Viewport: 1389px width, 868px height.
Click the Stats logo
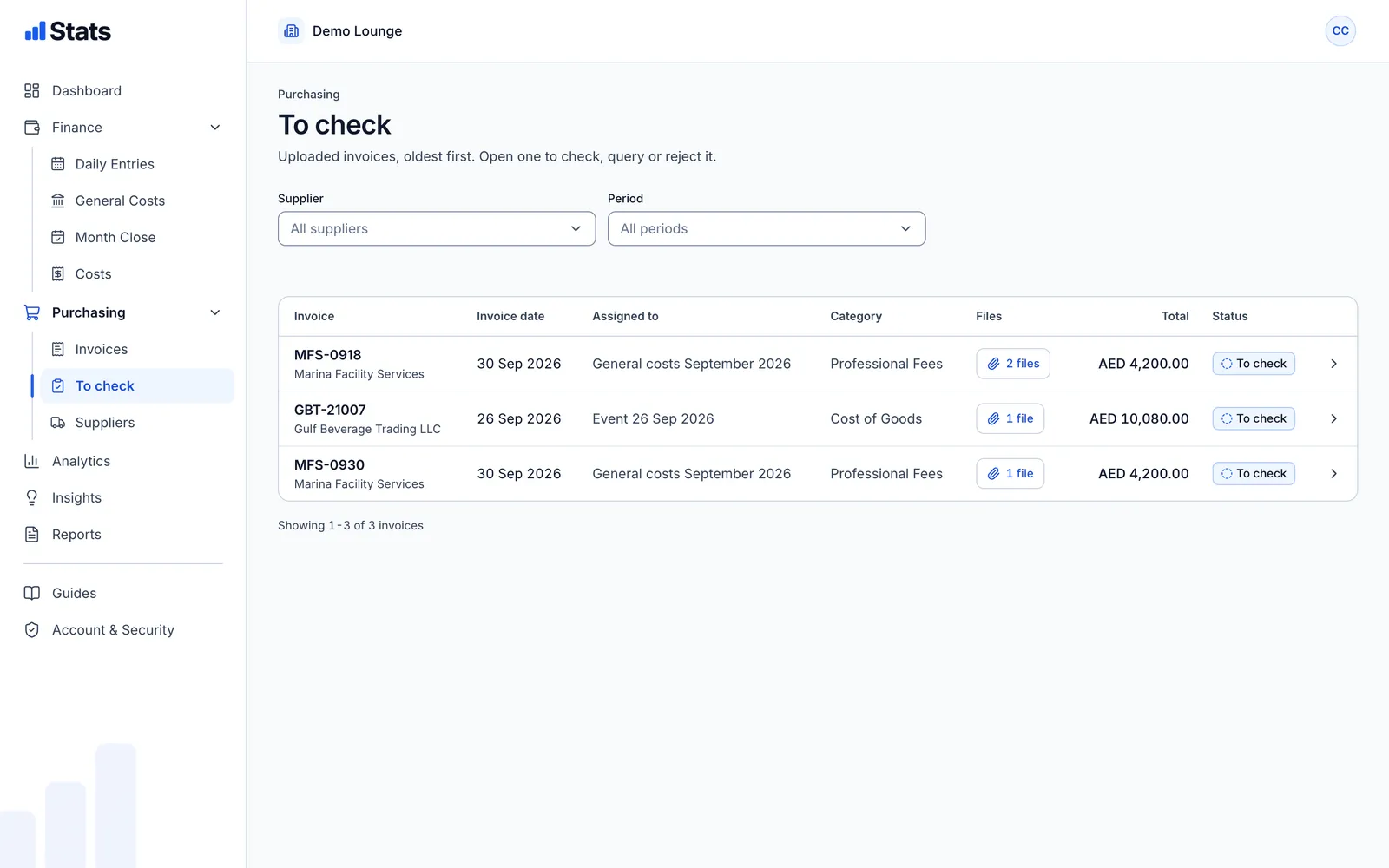[x=68, y=31]
